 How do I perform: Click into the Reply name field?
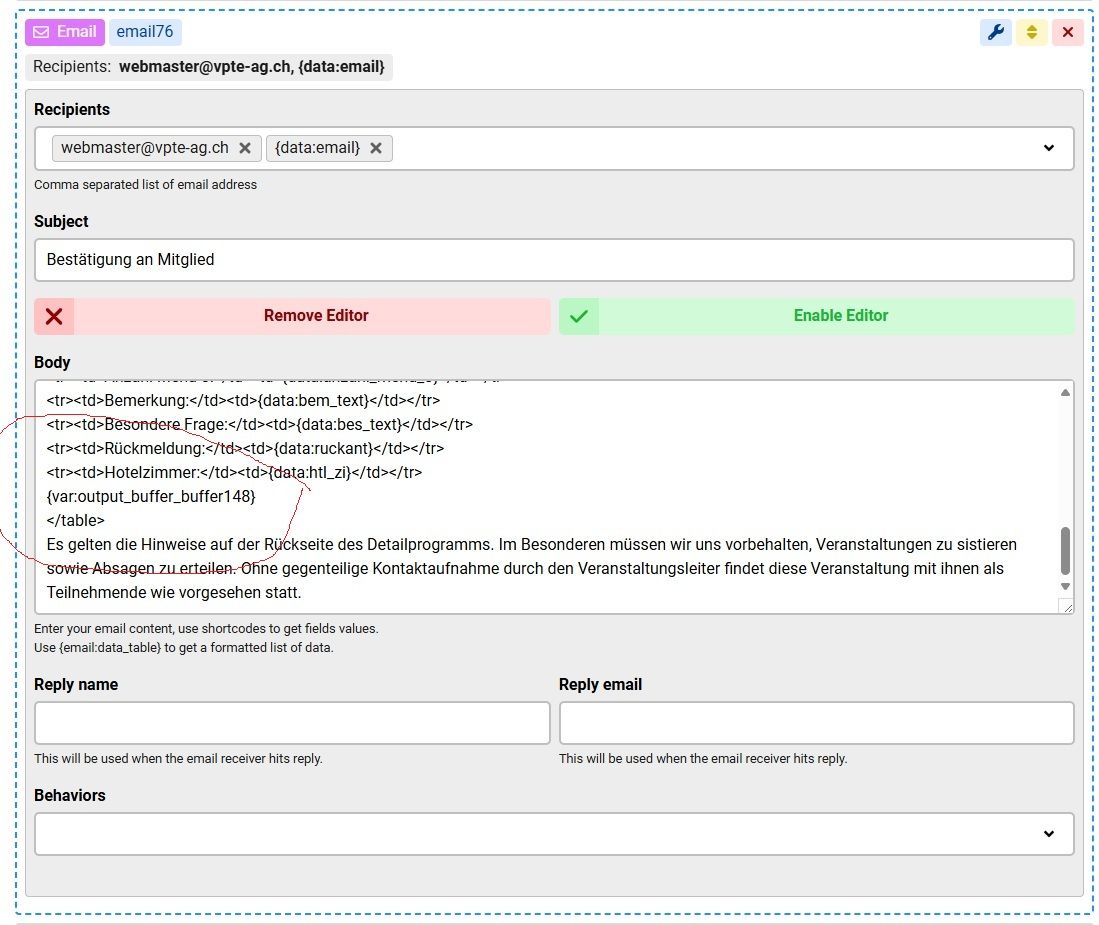point(292,723)
